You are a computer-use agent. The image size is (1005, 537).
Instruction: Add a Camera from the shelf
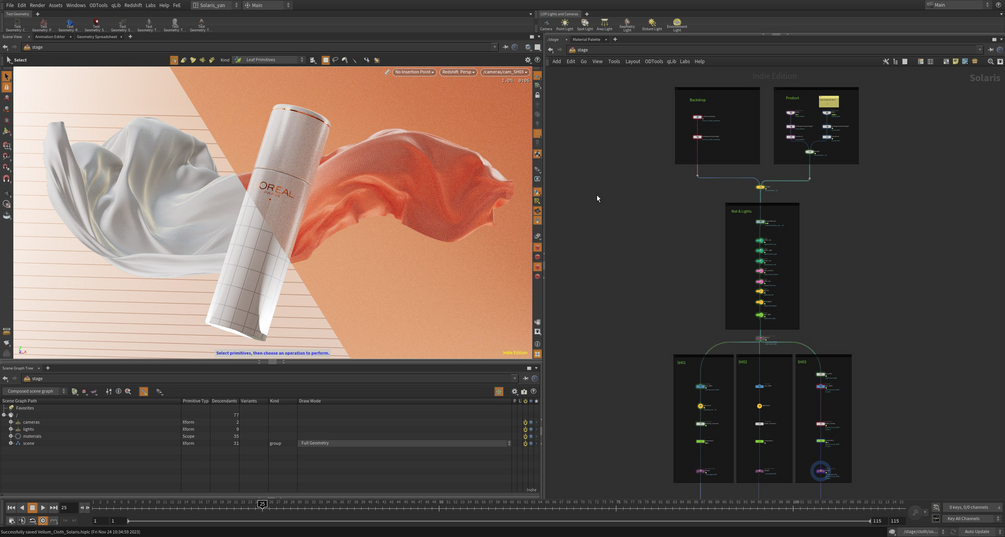click(x=546, y=25)
